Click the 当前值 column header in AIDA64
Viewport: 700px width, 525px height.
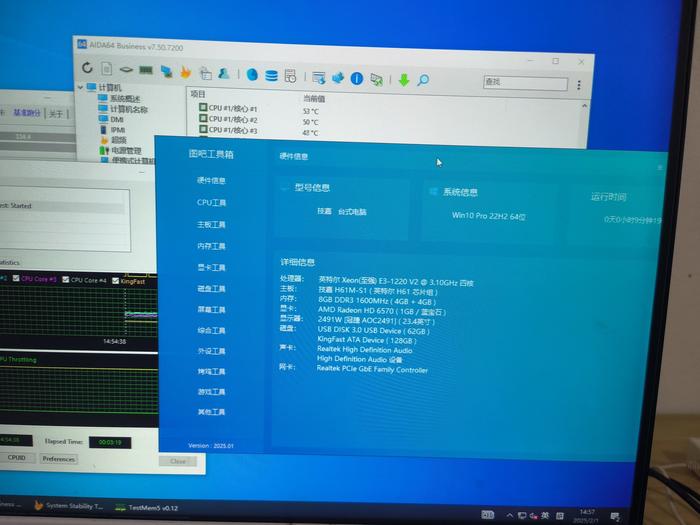[314, 99]
